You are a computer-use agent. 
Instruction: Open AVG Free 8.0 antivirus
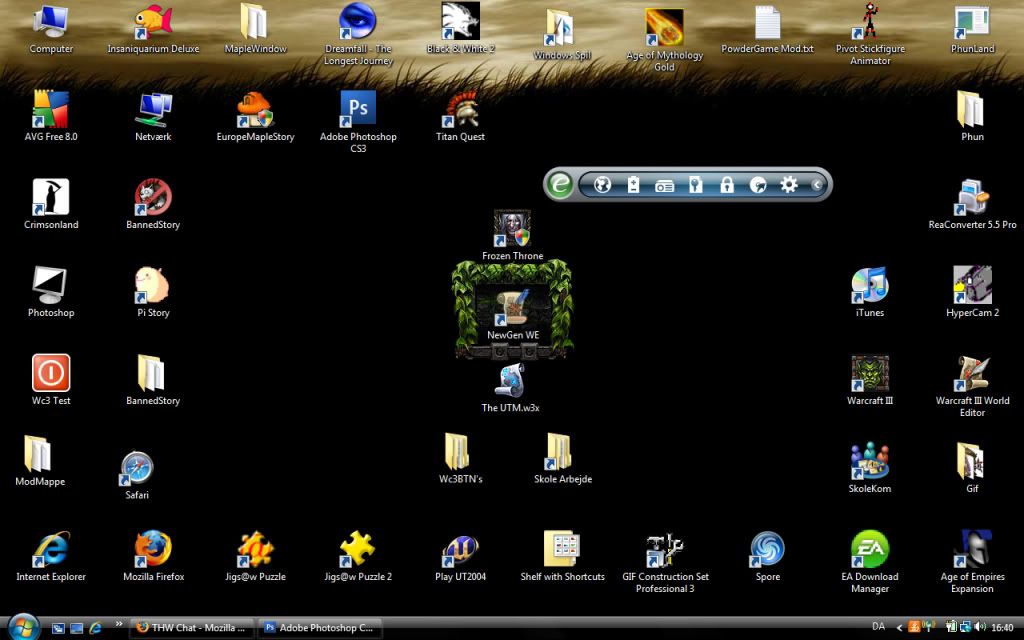pos(51,117)
